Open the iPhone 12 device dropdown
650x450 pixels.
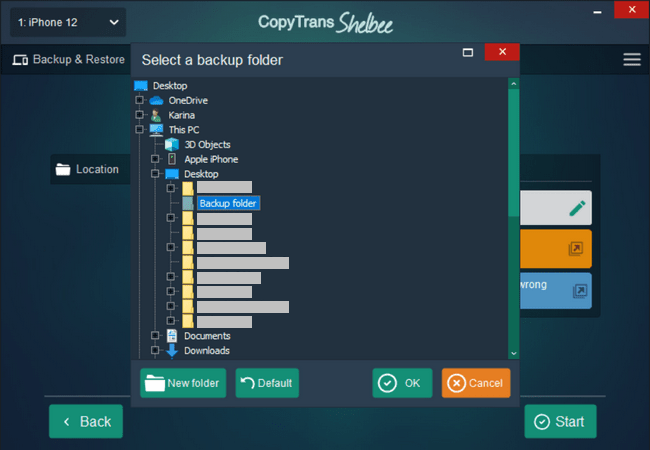click(68, 22)
